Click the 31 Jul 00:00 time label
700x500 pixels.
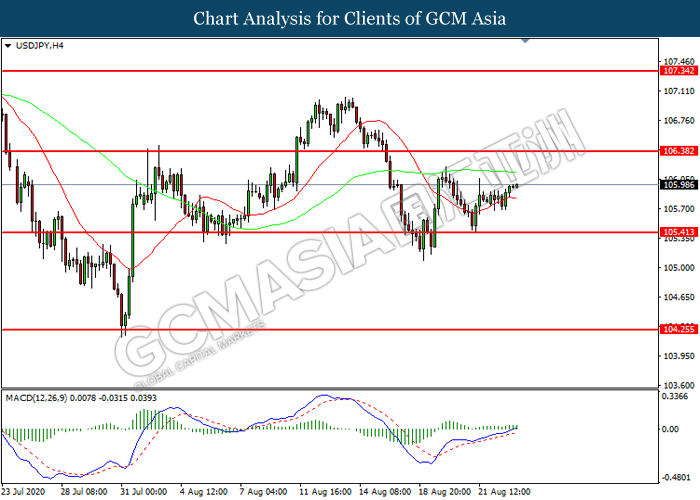coord(144,492)
